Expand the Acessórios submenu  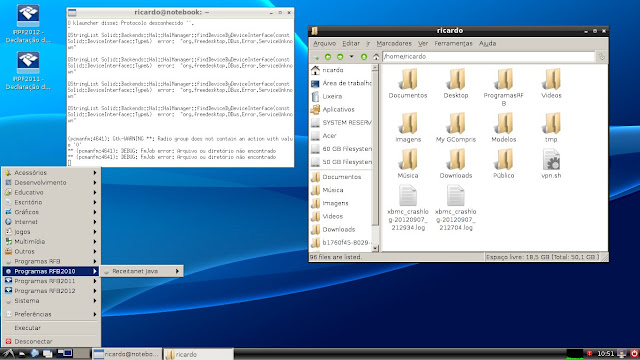(51, 173)
